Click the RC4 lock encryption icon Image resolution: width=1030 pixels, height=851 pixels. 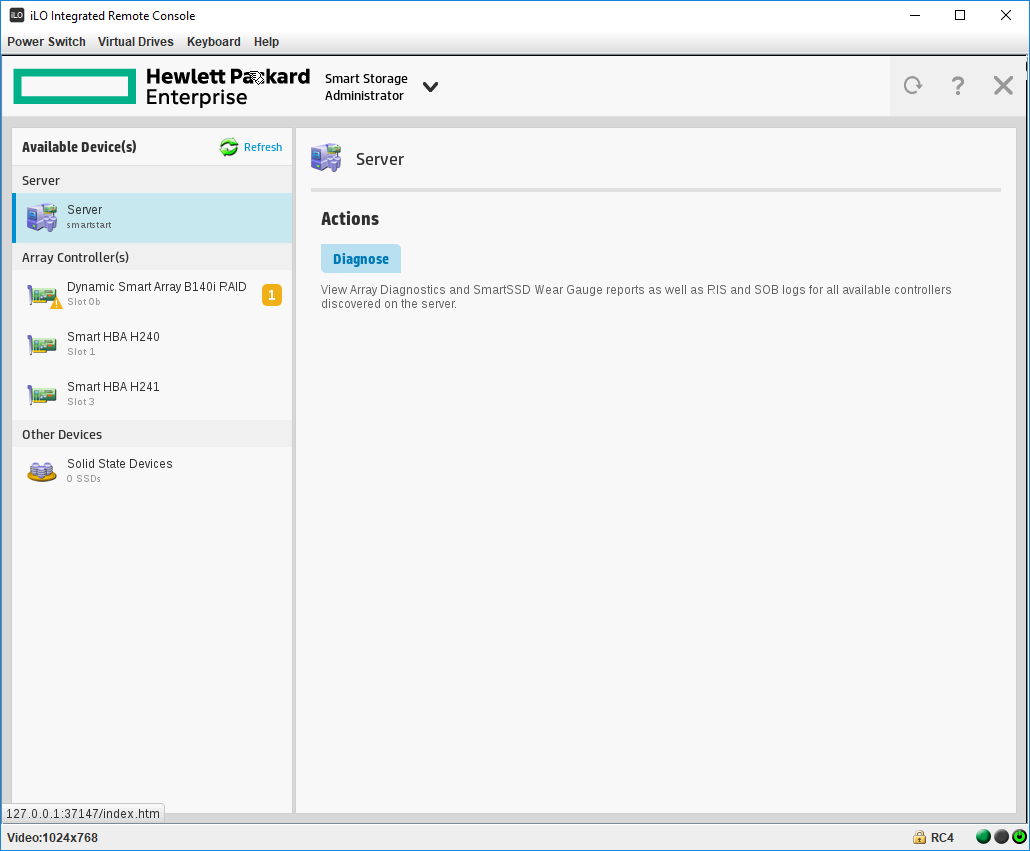[x=919, y=837]
